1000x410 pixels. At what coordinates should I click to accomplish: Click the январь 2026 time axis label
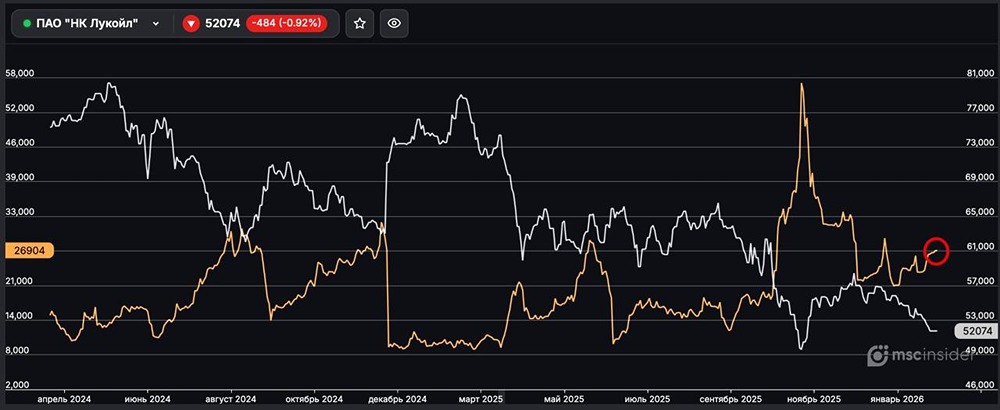898,399
